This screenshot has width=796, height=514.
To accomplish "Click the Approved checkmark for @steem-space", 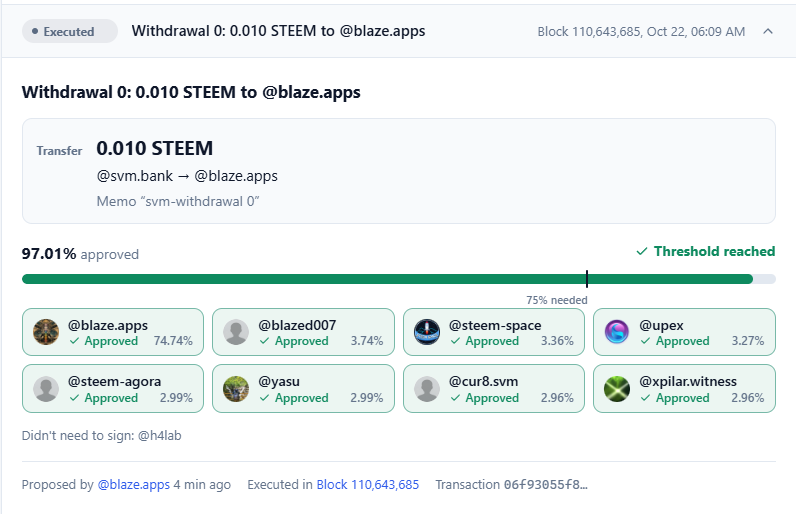I will coord(455,341).
